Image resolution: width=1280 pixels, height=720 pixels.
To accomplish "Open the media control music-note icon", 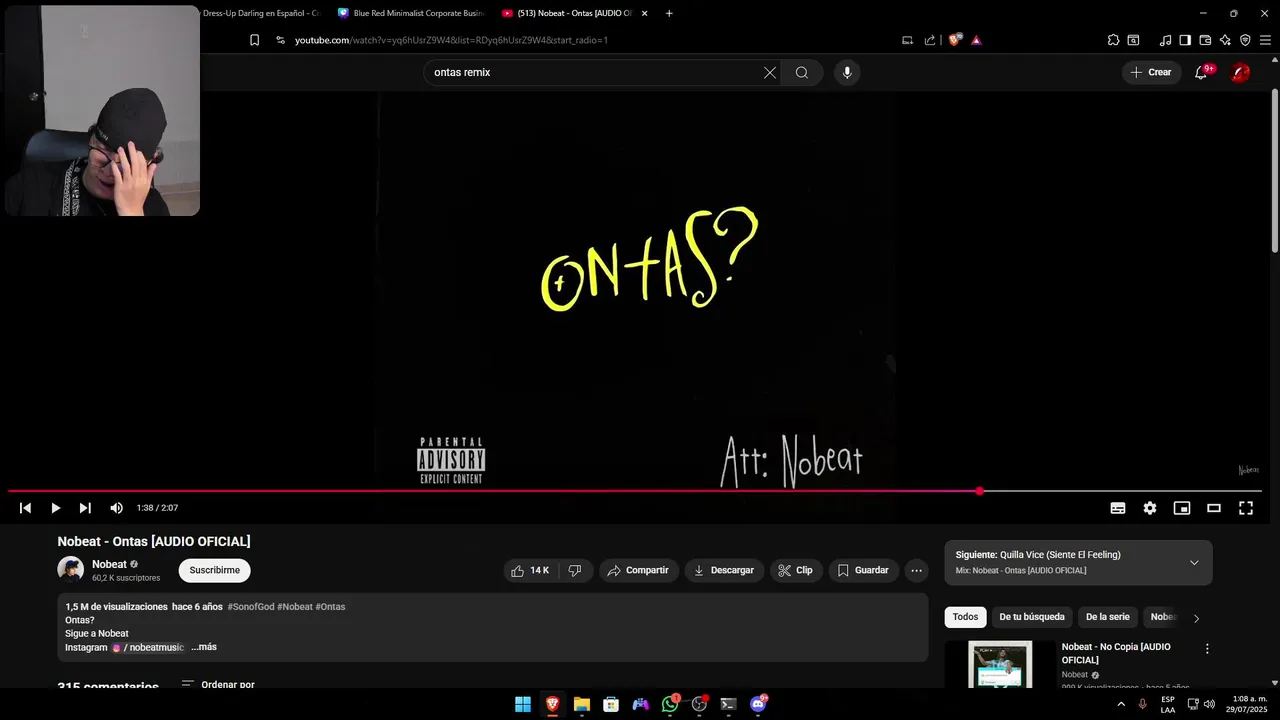I will 1165,40.
